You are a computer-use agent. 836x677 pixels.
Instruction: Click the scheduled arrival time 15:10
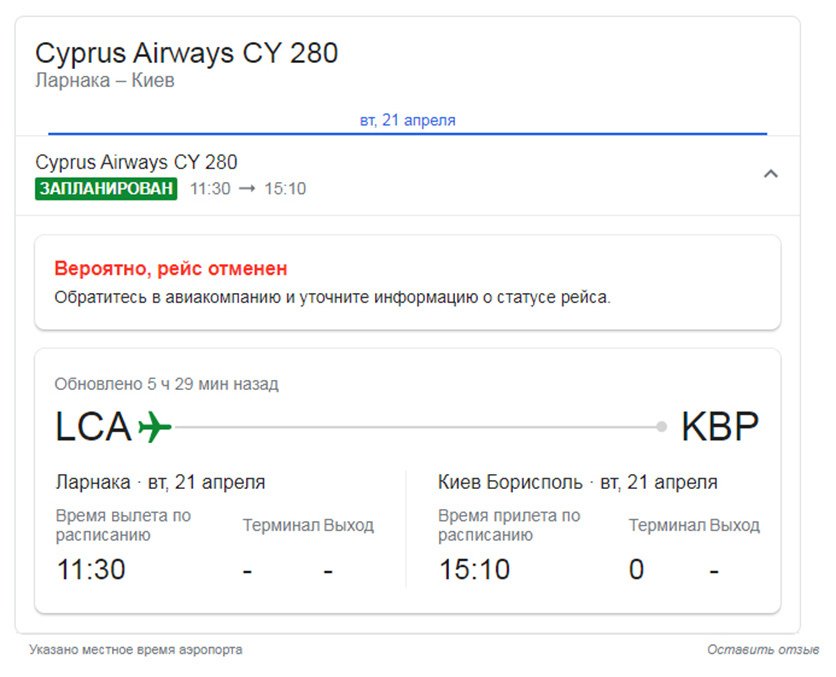[x=474, y=570]
